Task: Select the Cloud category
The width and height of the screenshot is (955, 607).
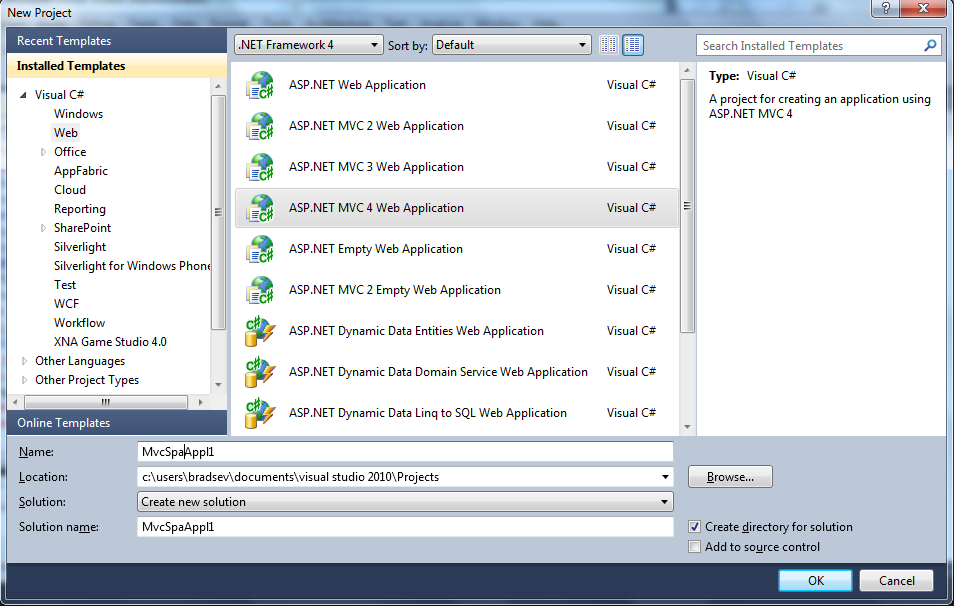Action: tap(70, 190)
